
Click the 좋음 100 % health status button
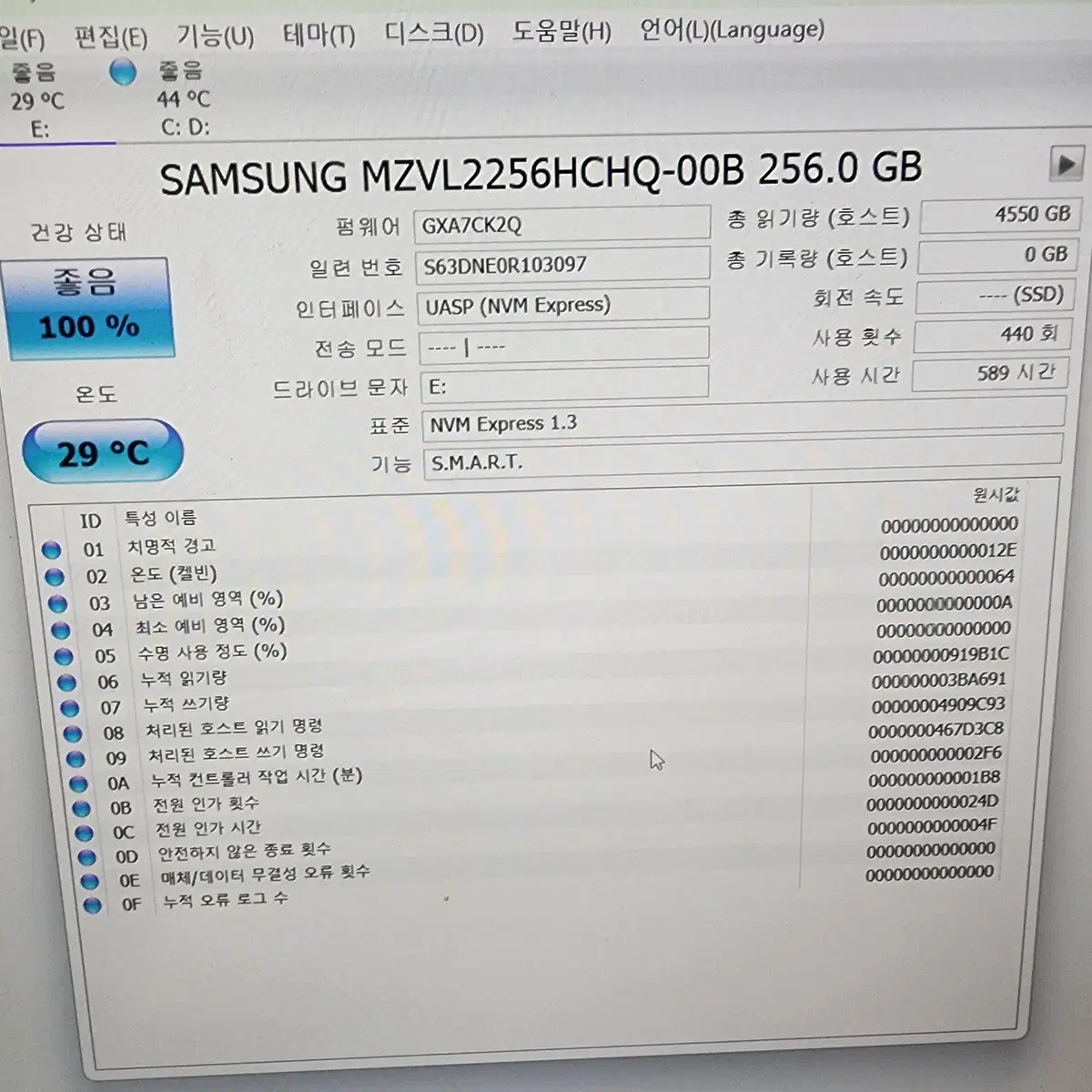point(89,308)
